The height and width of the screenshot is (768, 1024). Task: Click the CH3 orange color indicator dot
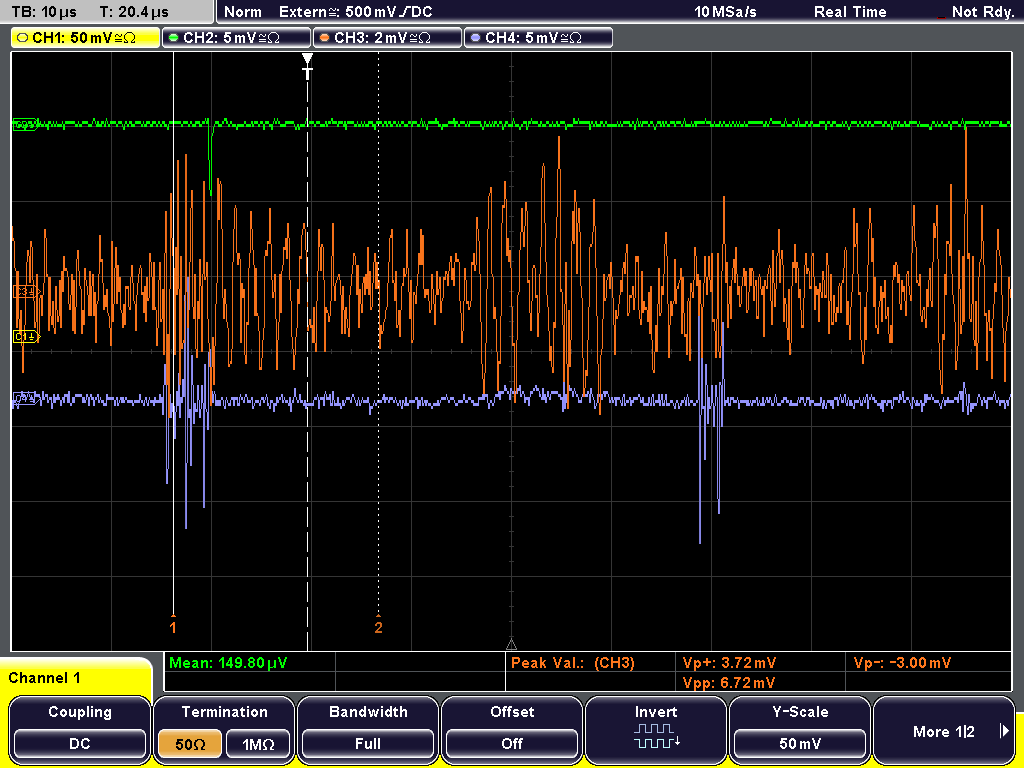pos(325,38)
